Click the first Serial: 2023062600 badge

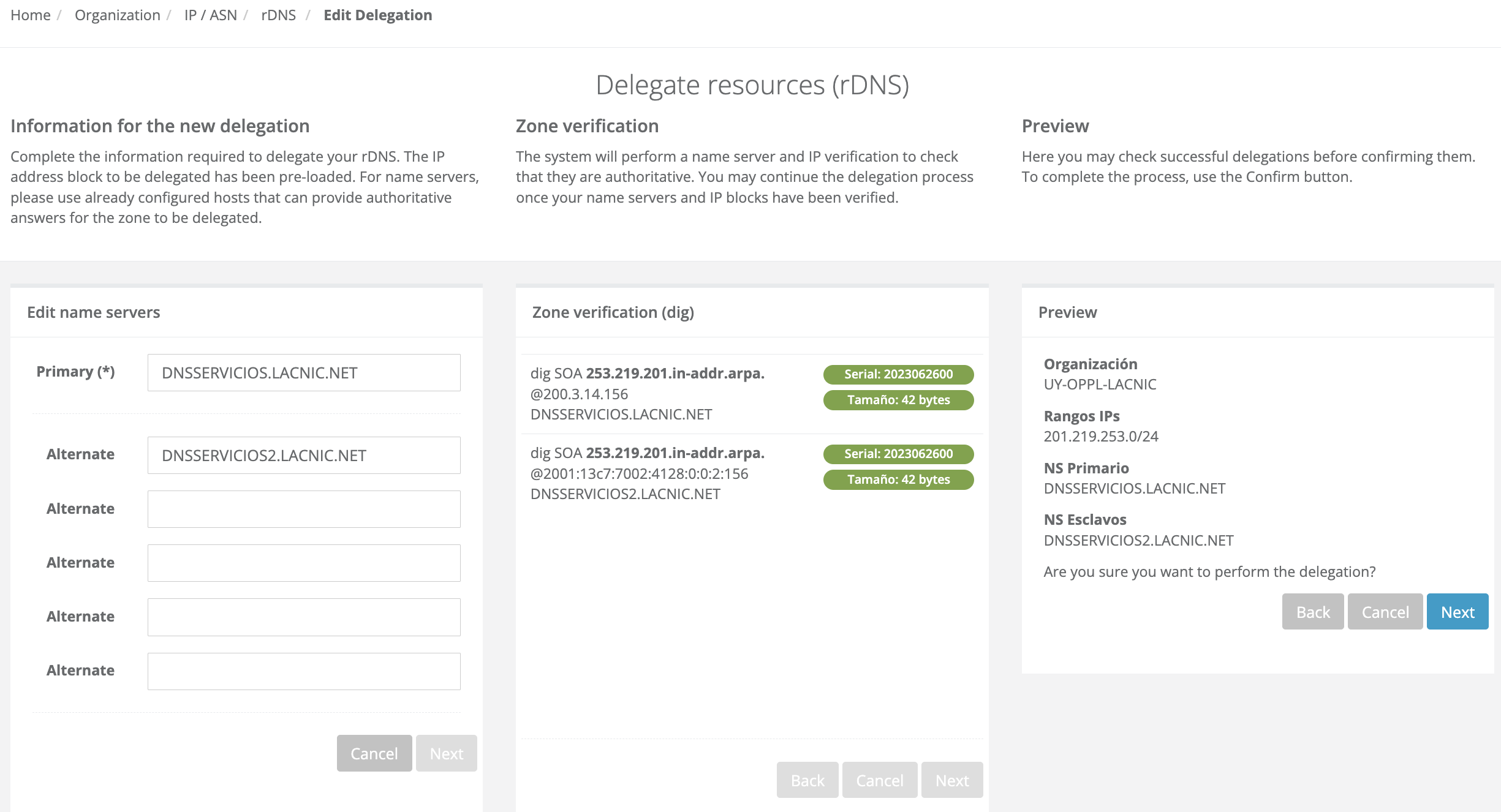pos(898,374)
